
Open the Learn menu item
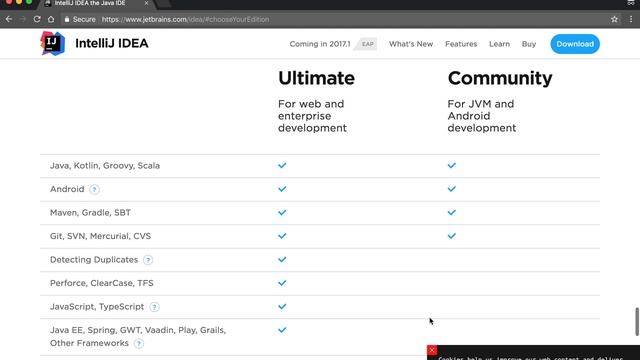pyautogui.click(x=500, y=44)
